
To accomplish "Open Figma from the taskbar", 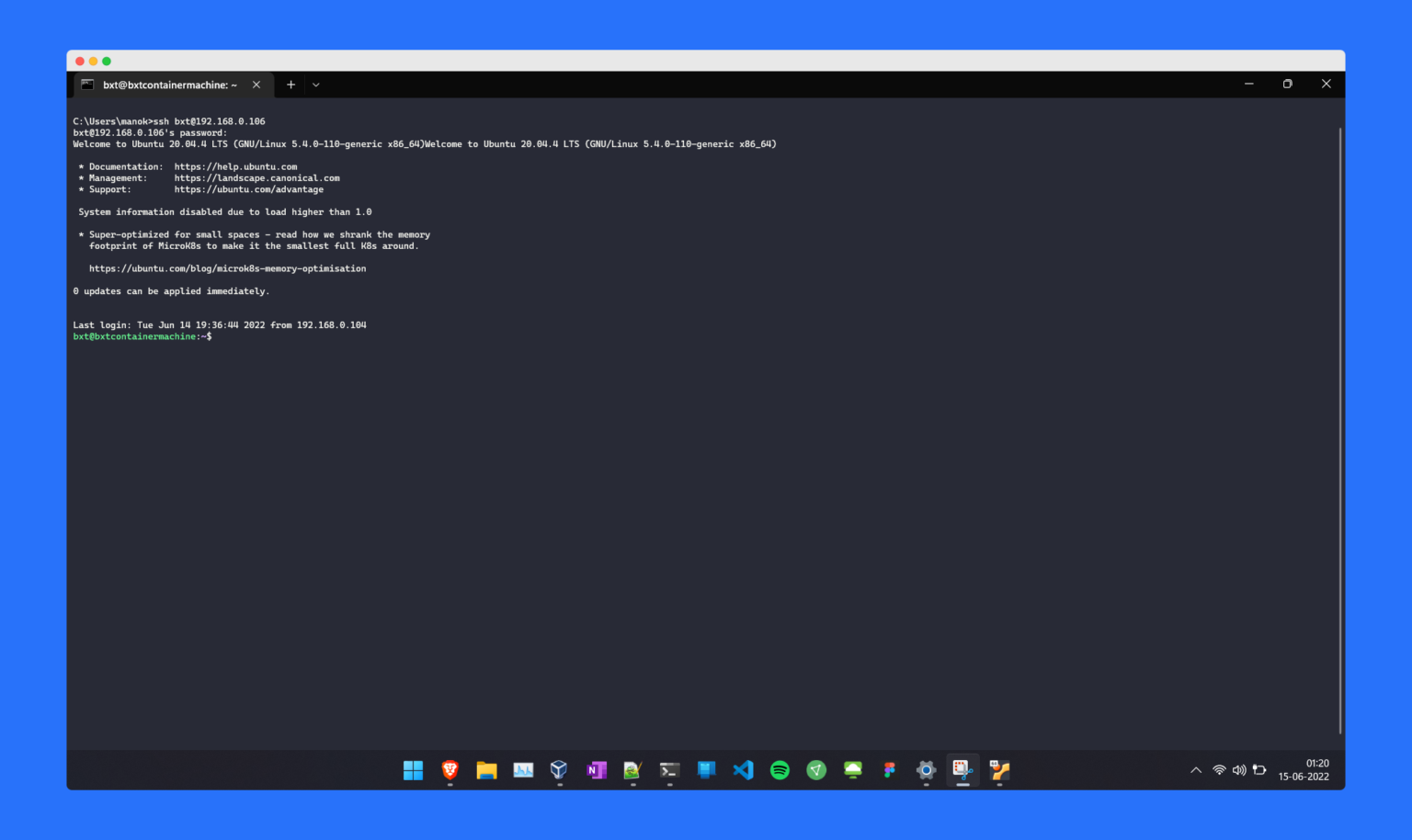I will (x=889, y=770).
